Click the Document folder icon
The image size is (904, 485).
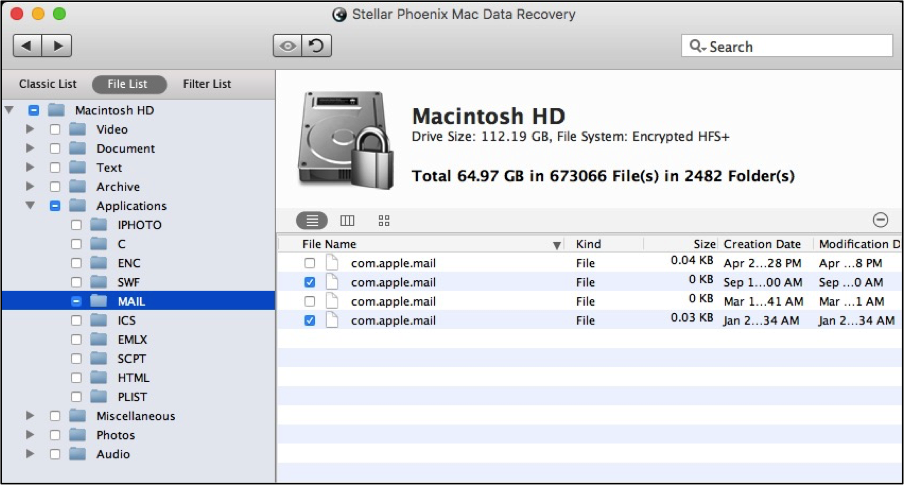[77, 148]
